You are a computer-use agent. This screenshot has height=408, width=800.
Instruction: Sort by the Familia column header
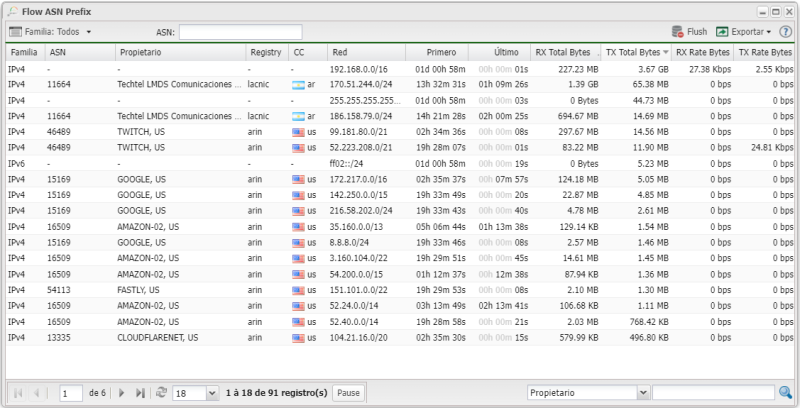coord(25,52)
